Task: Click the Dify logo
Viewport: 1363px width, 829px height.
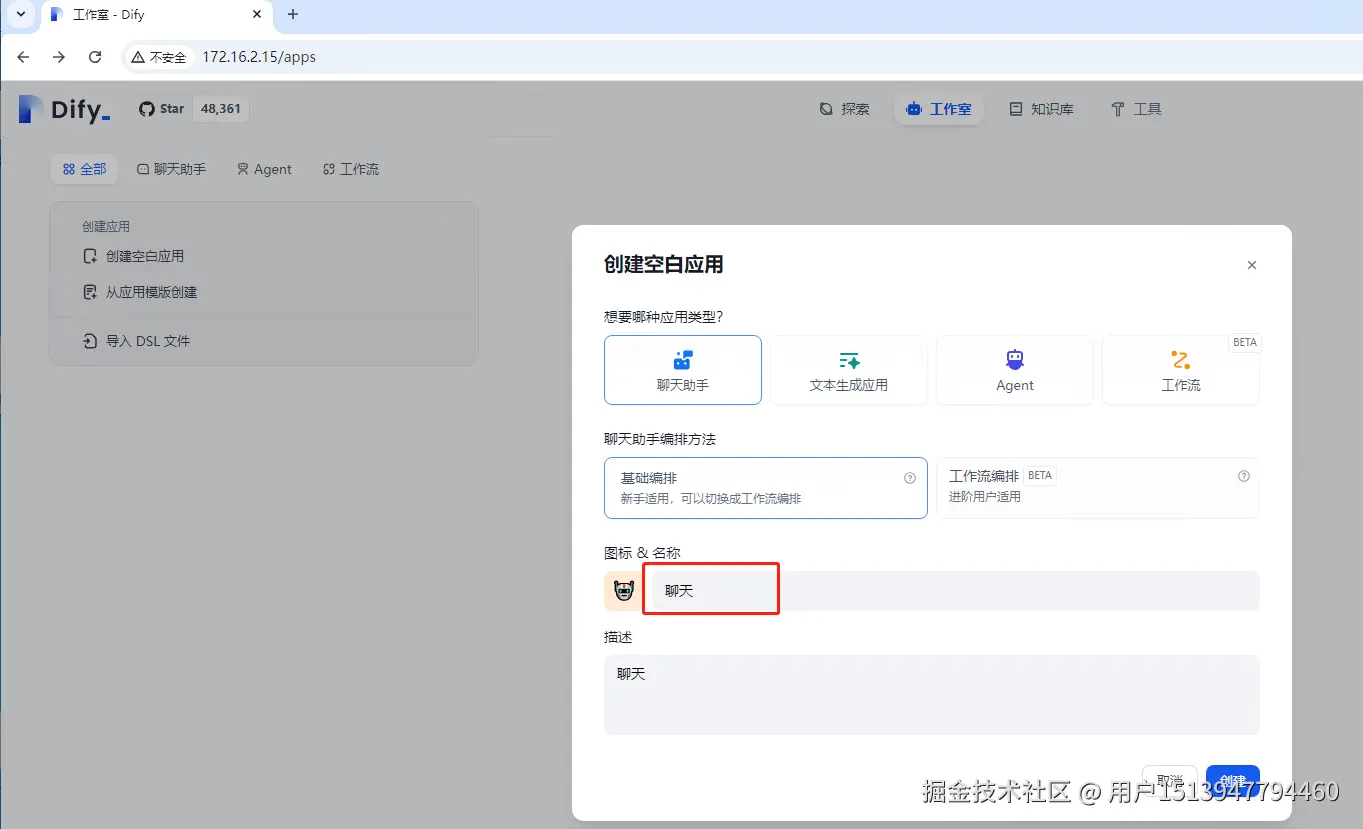Action: point(64,109)
